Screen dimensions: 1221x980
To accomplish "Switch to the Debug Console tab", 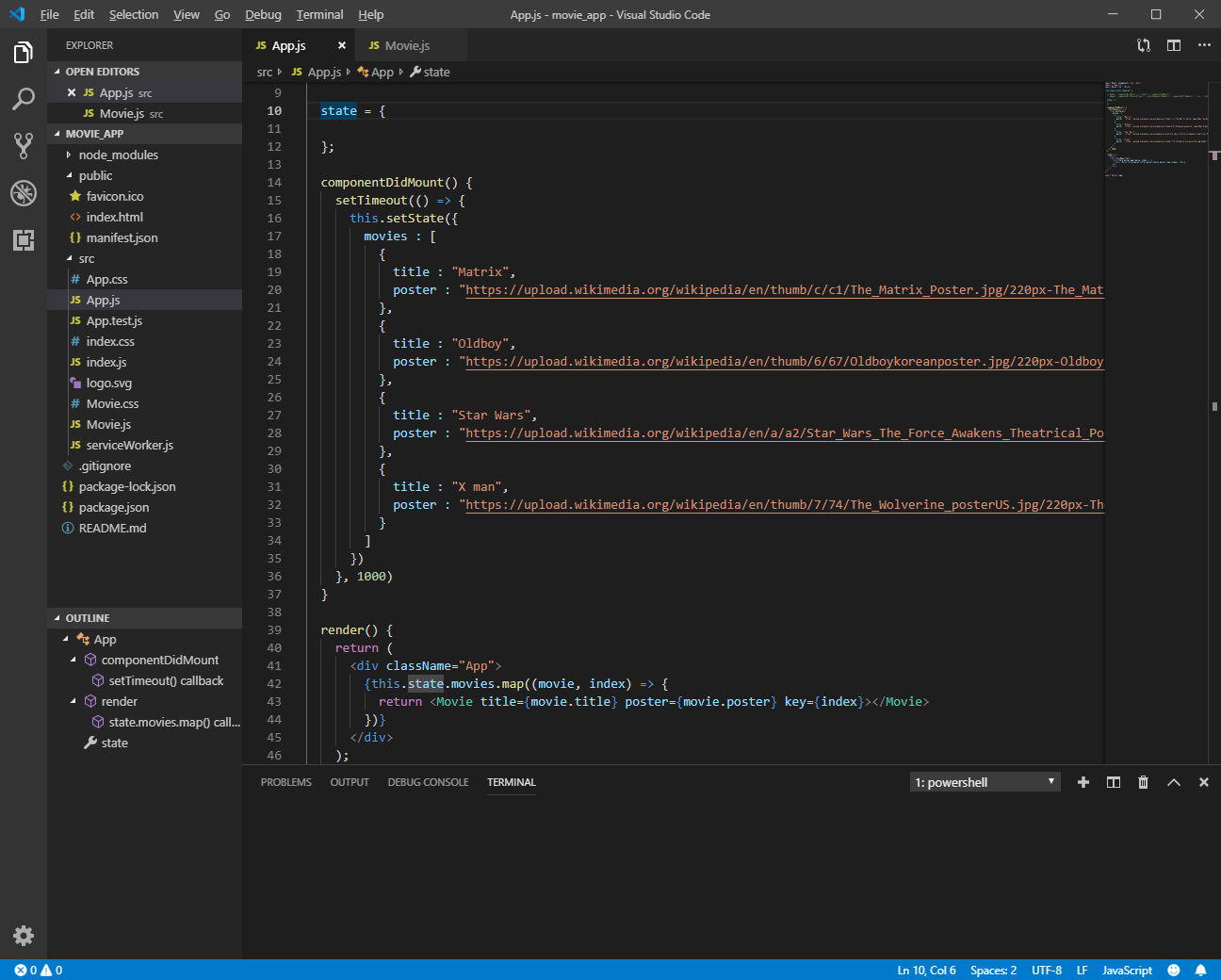I will coord(428,782).
